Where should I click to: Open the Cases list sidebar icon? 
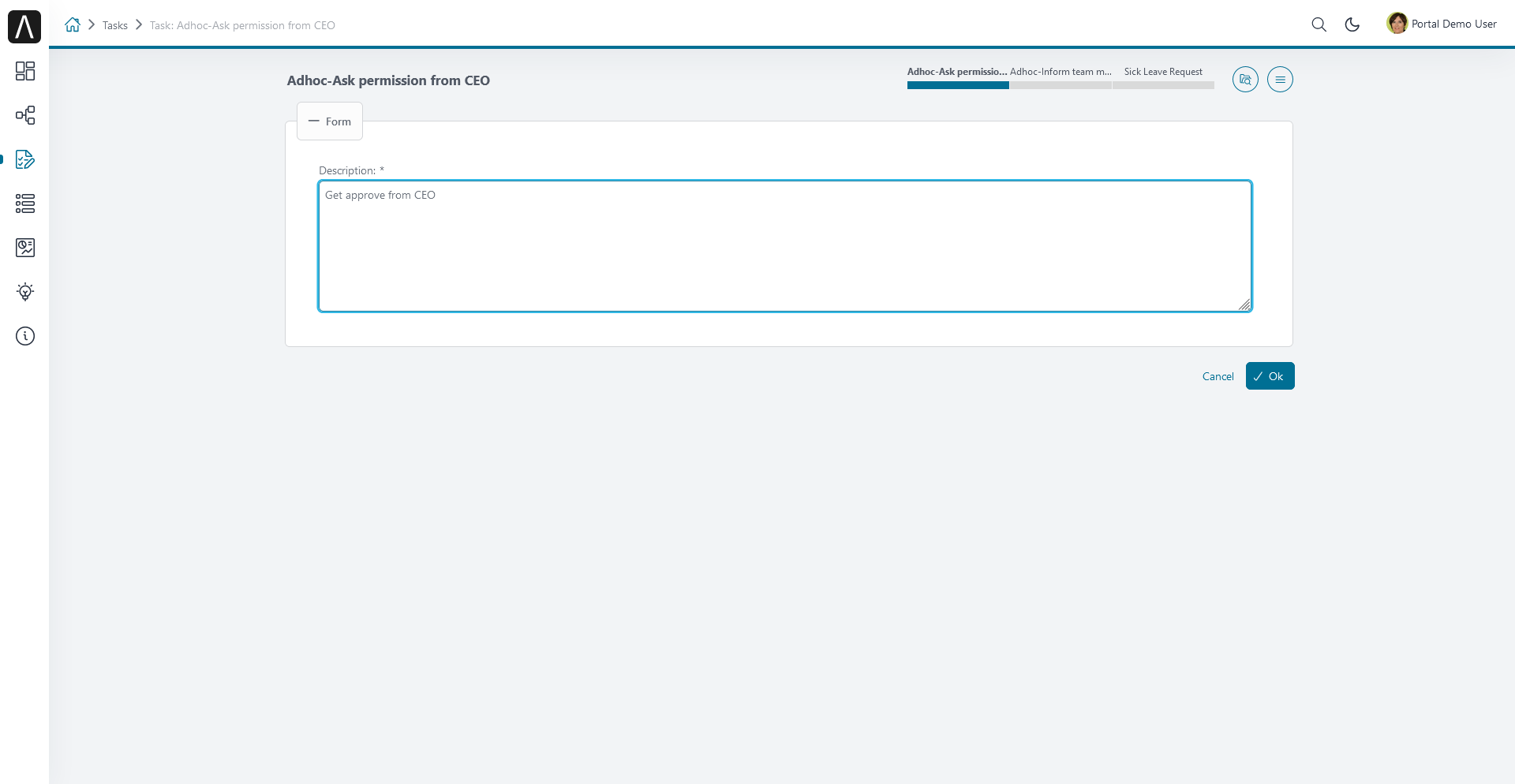(25, 203)
